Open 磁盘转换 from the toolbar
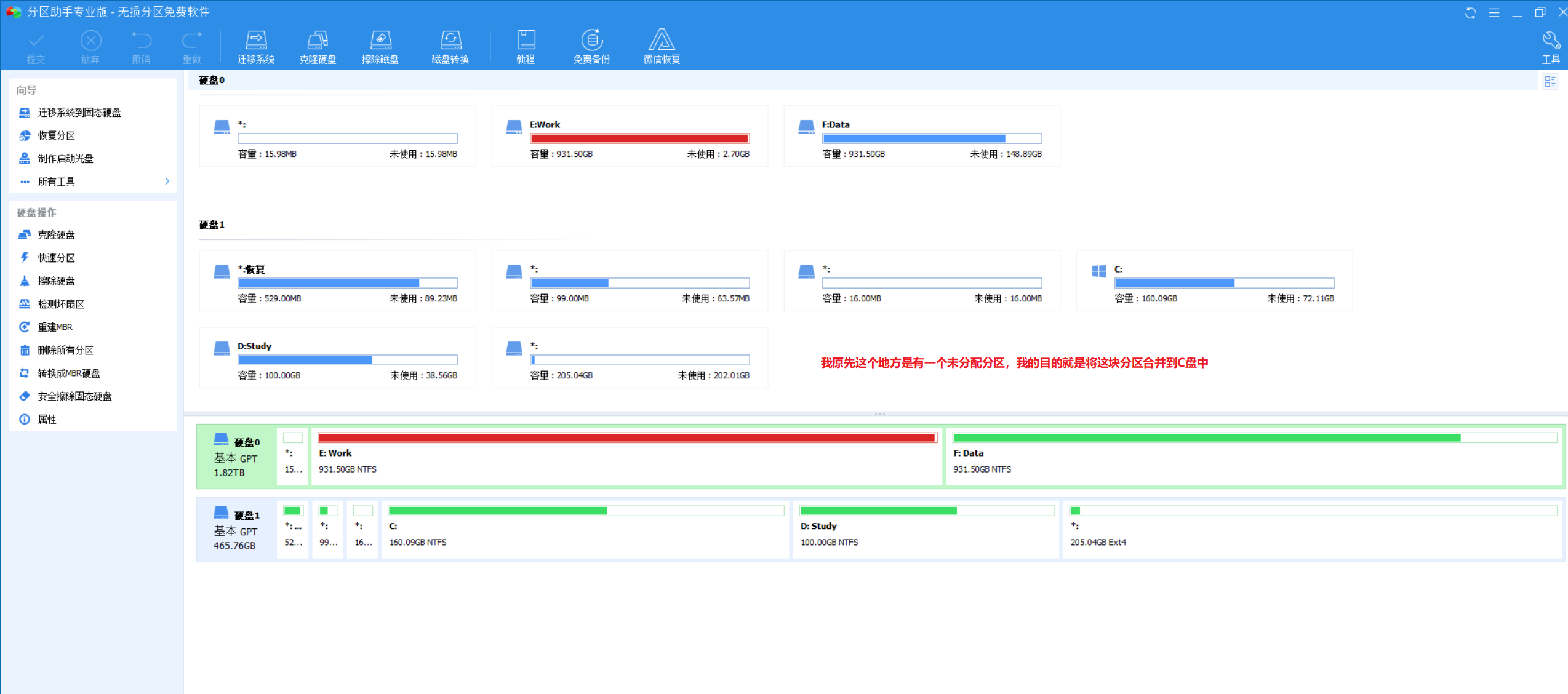The height and width of the screenshot is (694, 1568). point(450,47)
